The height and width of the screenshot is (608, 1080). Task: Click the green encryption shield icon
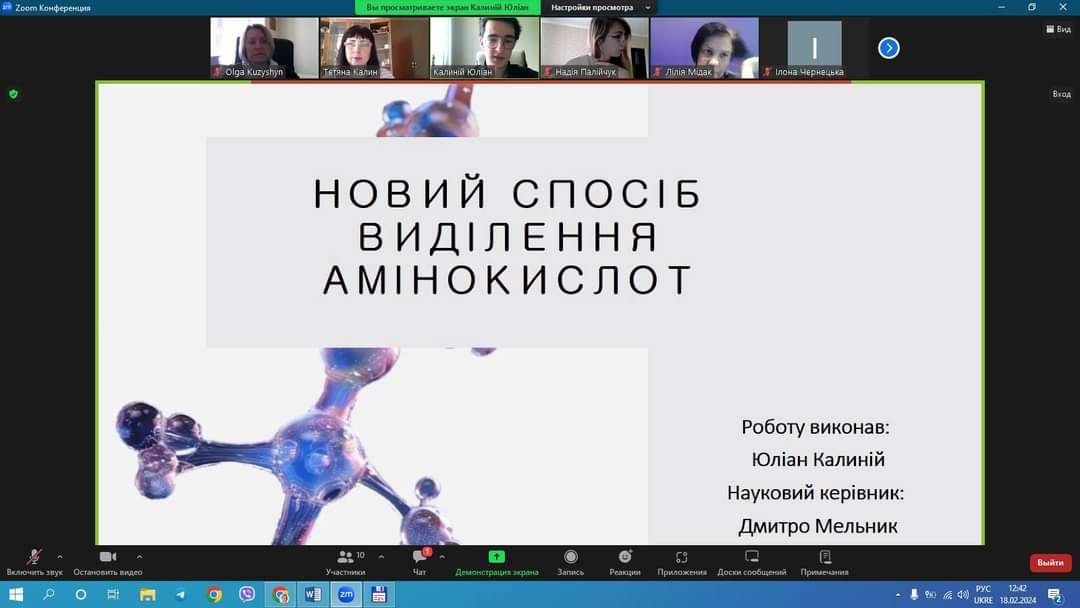click(x=13, y=94)
